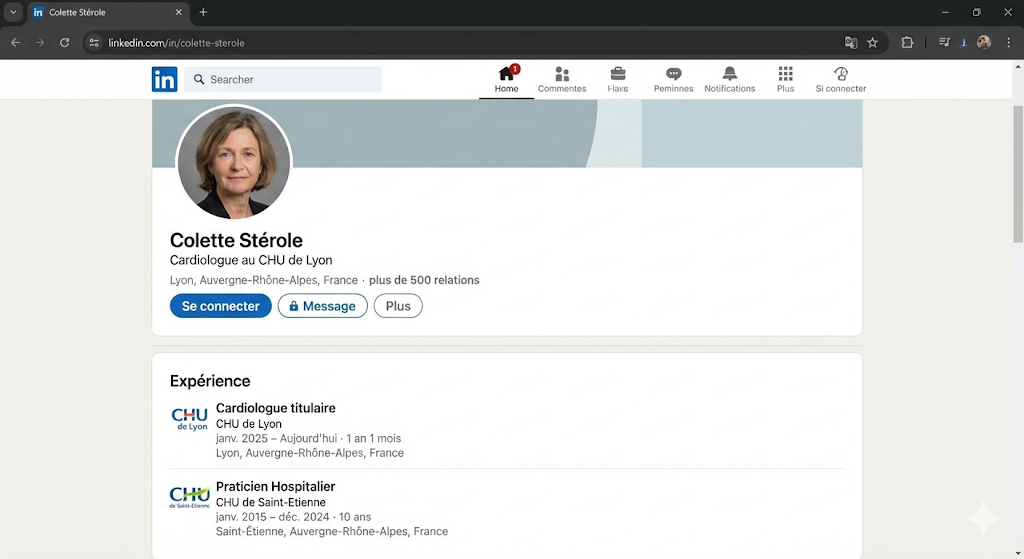
Task: Open a new browser tab
Action: 203,12
